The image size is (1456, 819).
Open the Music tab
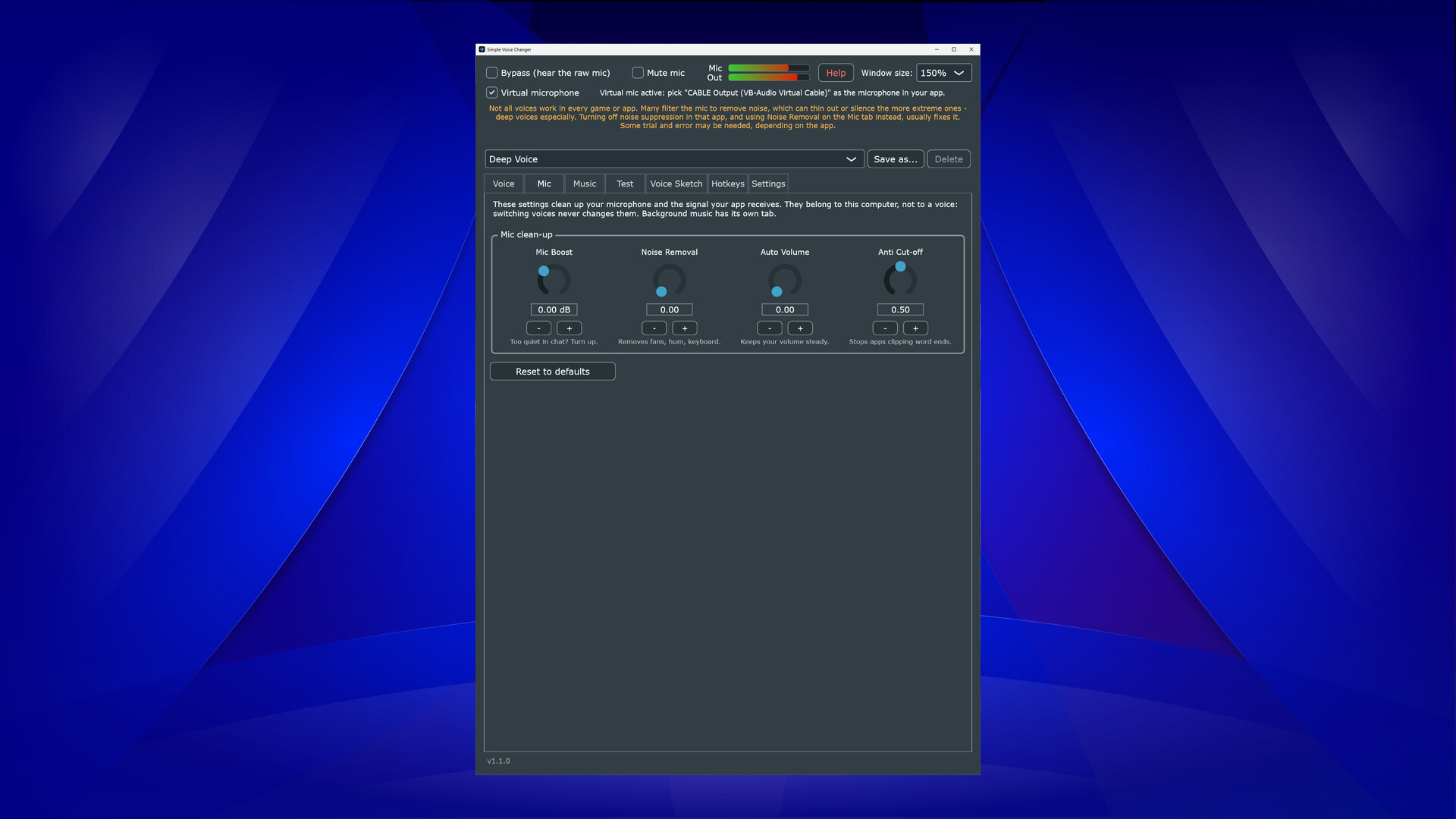click(x=585, y=184)
